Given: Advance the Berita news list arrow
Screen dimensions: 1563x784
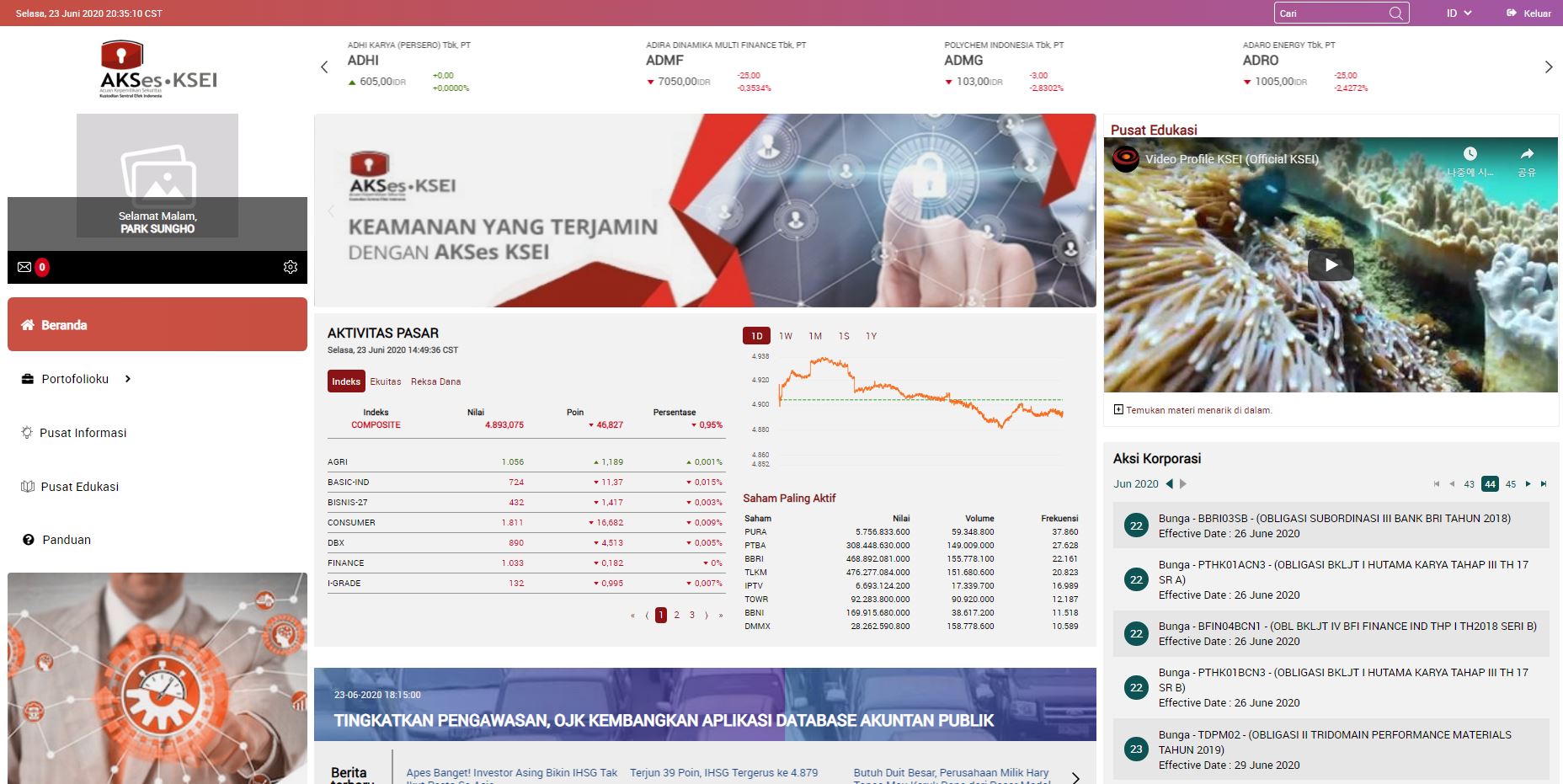Looking at the screenshot, I should (x=1075, y=777).
